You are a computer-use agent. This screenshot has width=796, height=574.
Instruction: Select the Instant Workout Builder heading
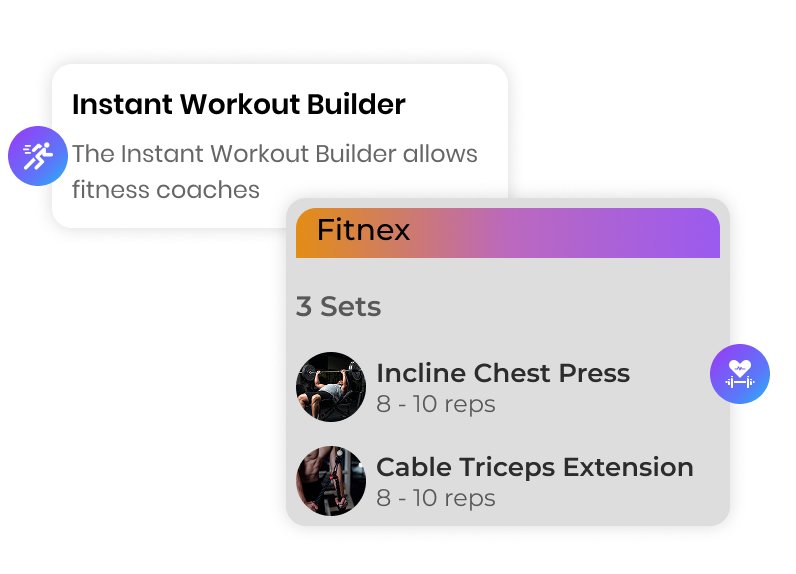239,105
